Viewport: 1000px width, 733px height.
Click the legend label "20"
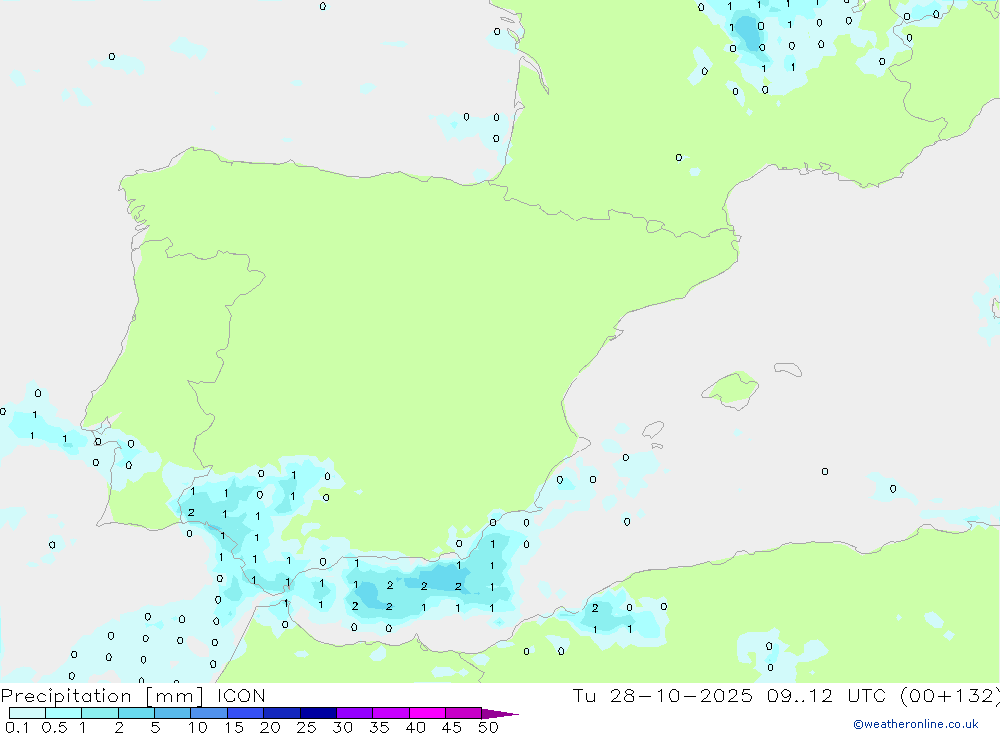270,727
